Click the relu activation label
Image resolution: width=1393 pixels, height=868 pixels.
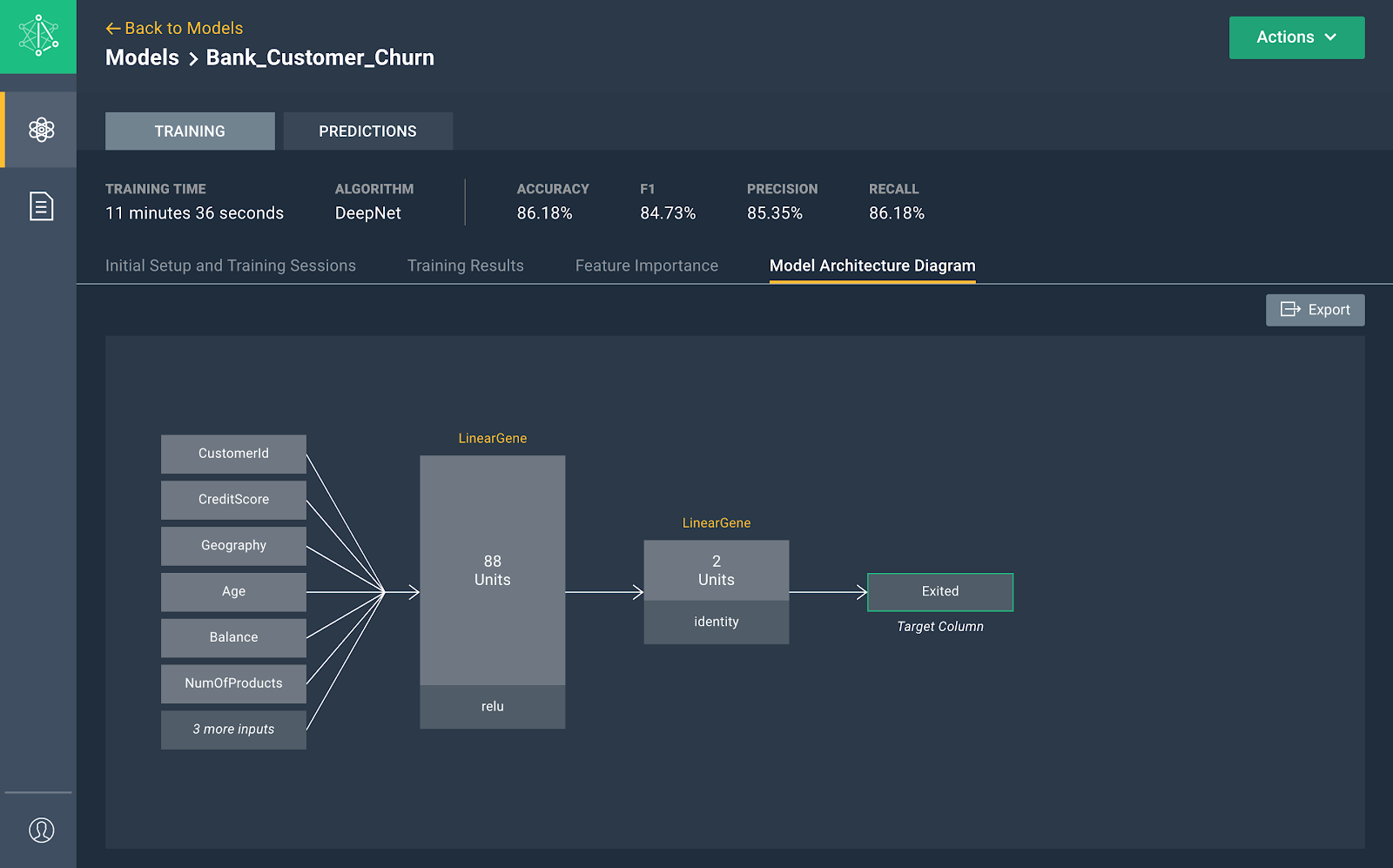[x=493, y=707]
